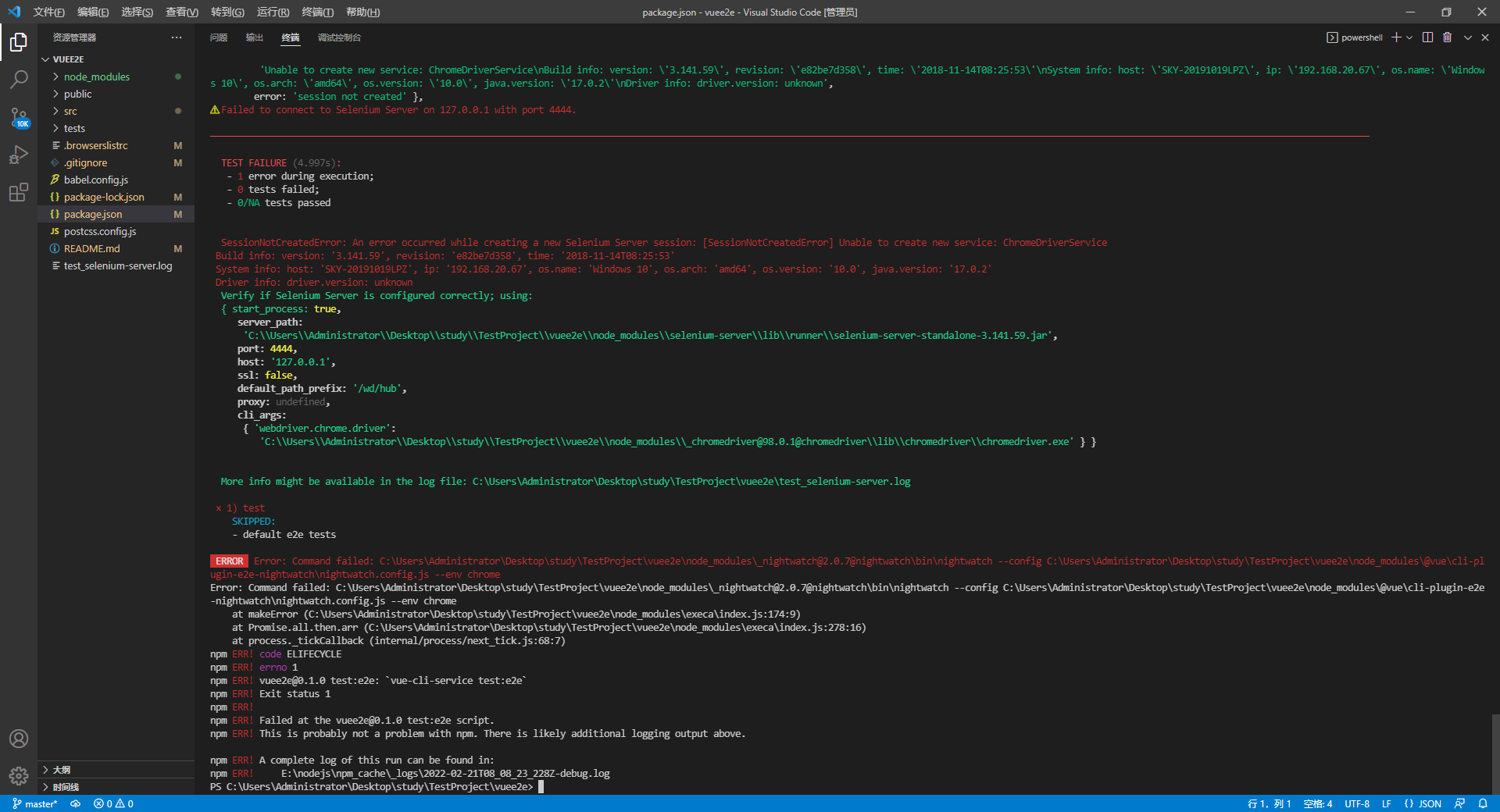Split the terminal panel
1500x812 pixels.
tap(1427, 37)
